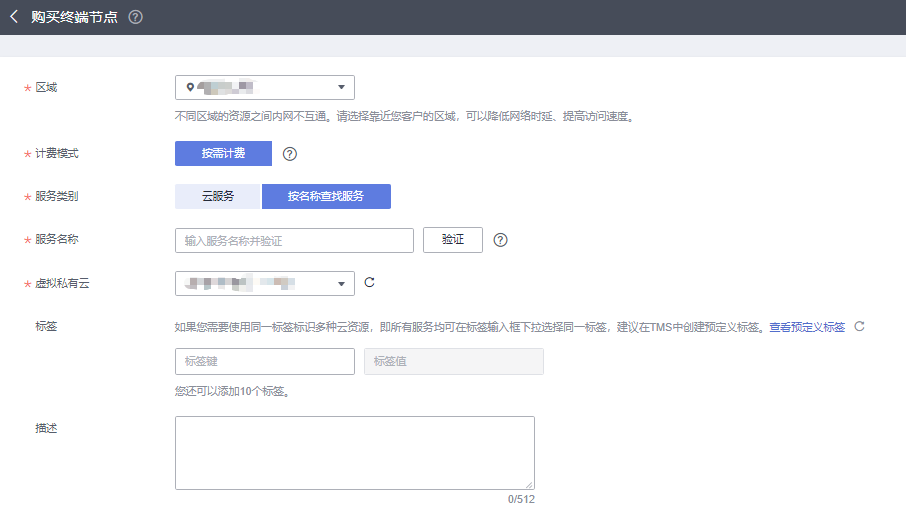Click the 服务类别 field label
The image size is (906, 514).
pyautogui.click(x=56, y=196)
